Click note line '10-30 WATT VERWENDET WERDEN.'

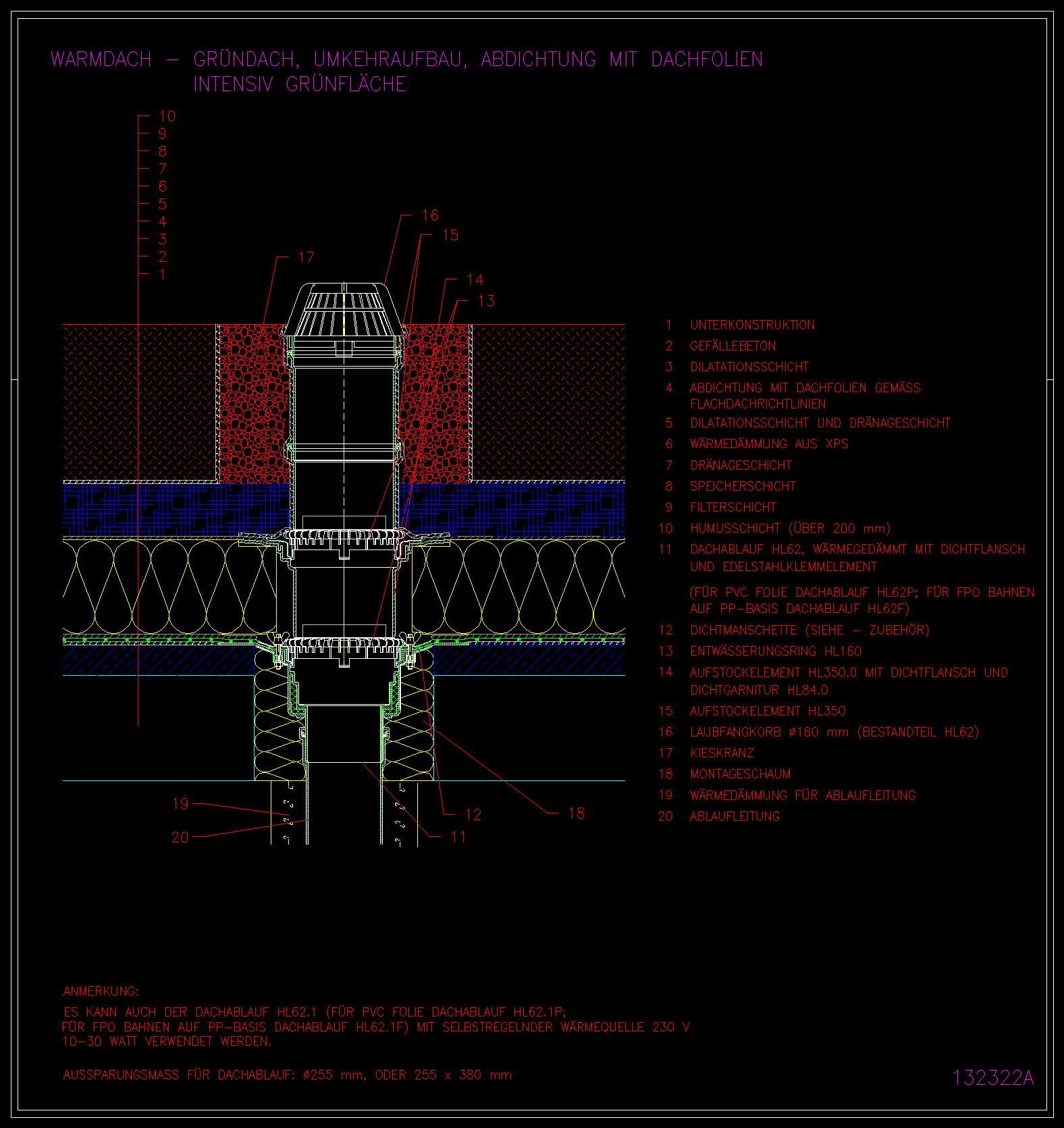[x=167, y=1041]
